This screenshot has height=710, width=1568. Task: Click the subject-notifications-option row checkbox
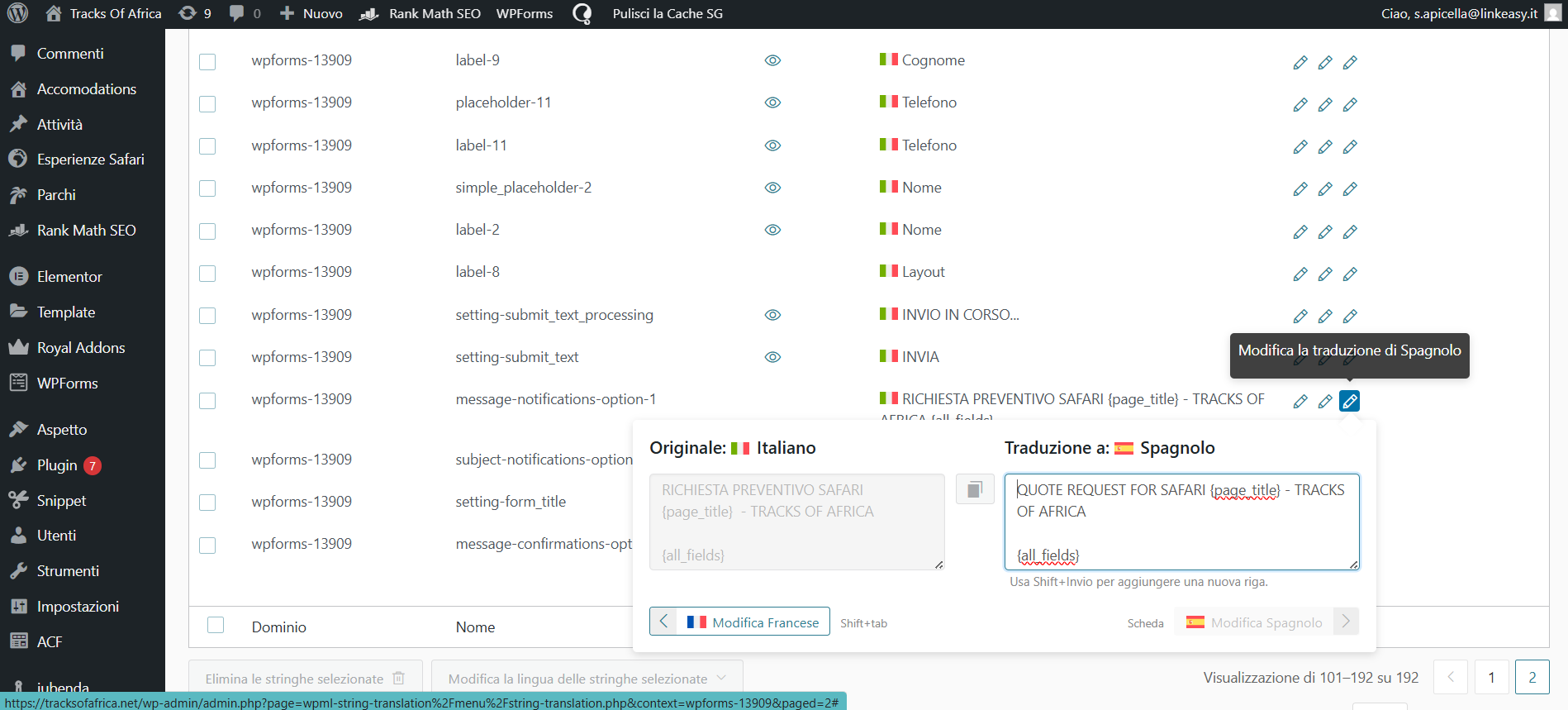coord(207,460)
